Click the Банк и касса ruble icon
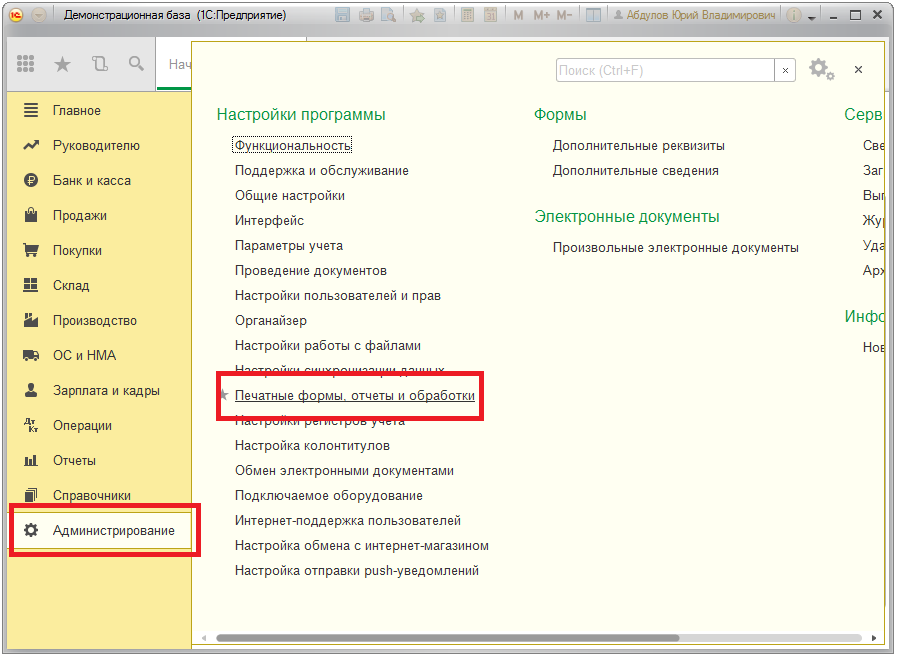This screenshot has height=657, width=897. (31, 181)
